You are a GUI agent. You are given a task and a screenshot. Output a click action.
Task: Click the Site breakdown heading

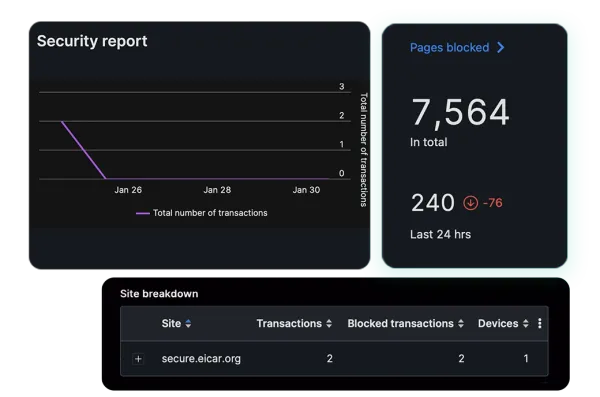click(x=159, y=294)
